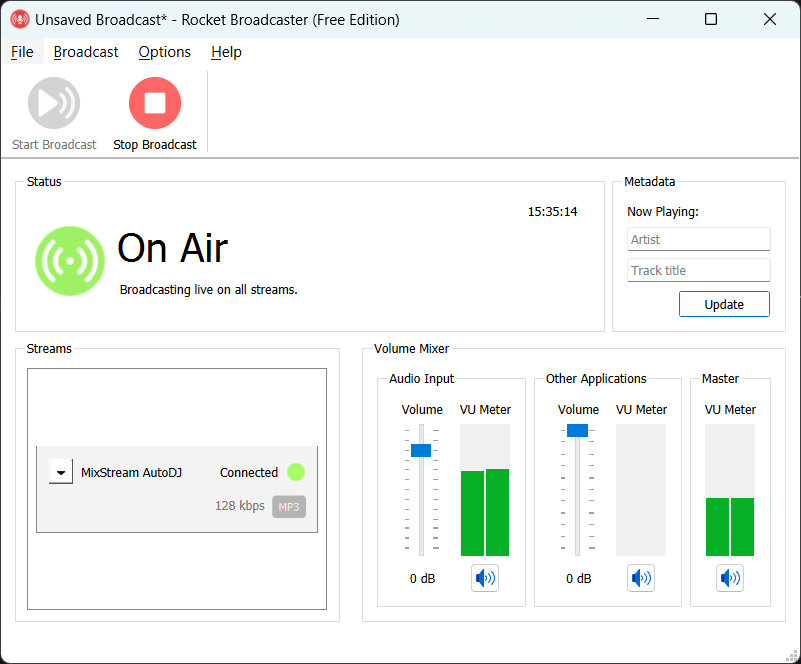This screenshot has height=664, width=801.
Task: Click the Audio Input VU meter
Action: 485,490
